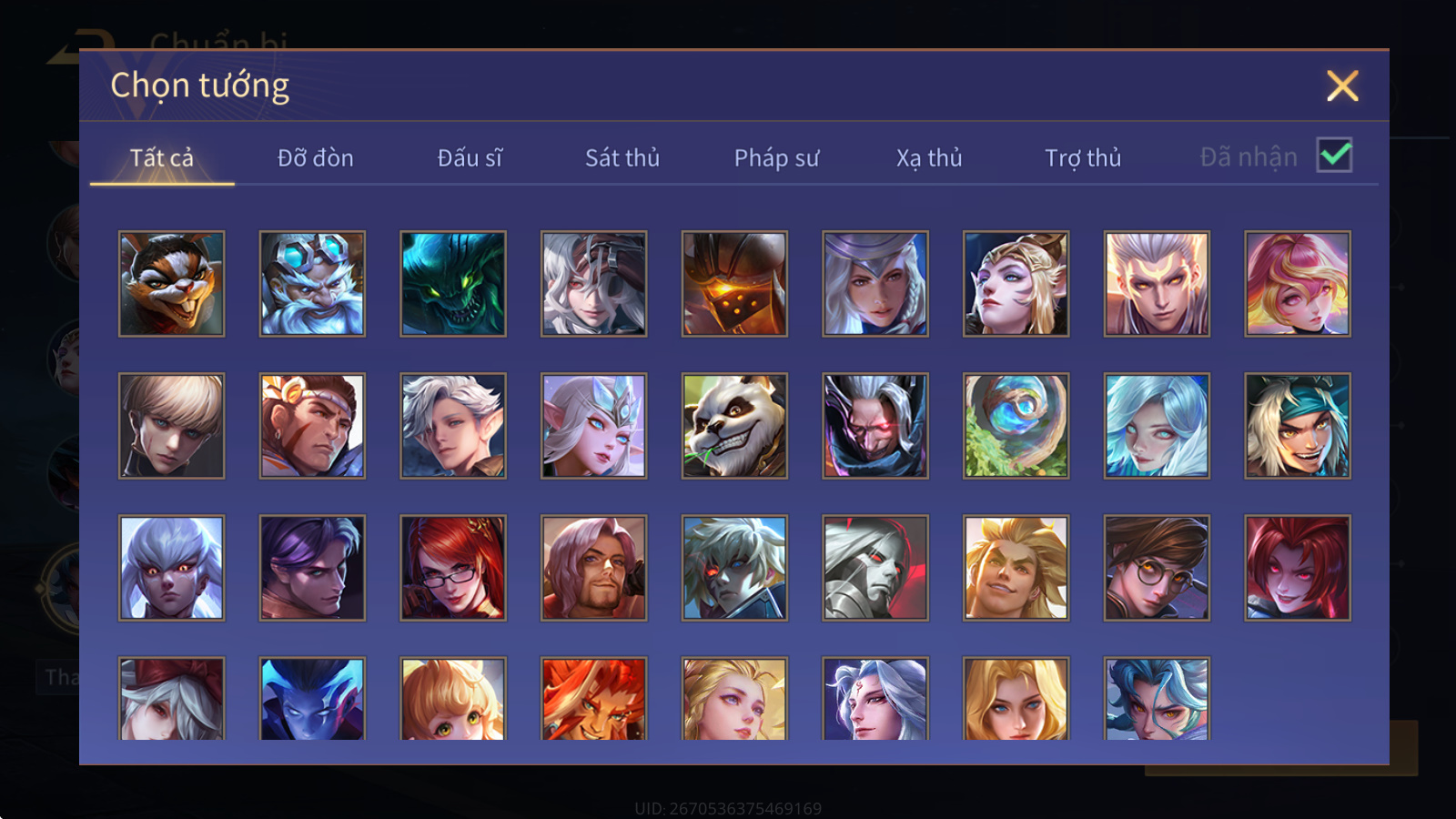
Task: Choose the red-haired hero with glasses
Action: coord(453,569)
